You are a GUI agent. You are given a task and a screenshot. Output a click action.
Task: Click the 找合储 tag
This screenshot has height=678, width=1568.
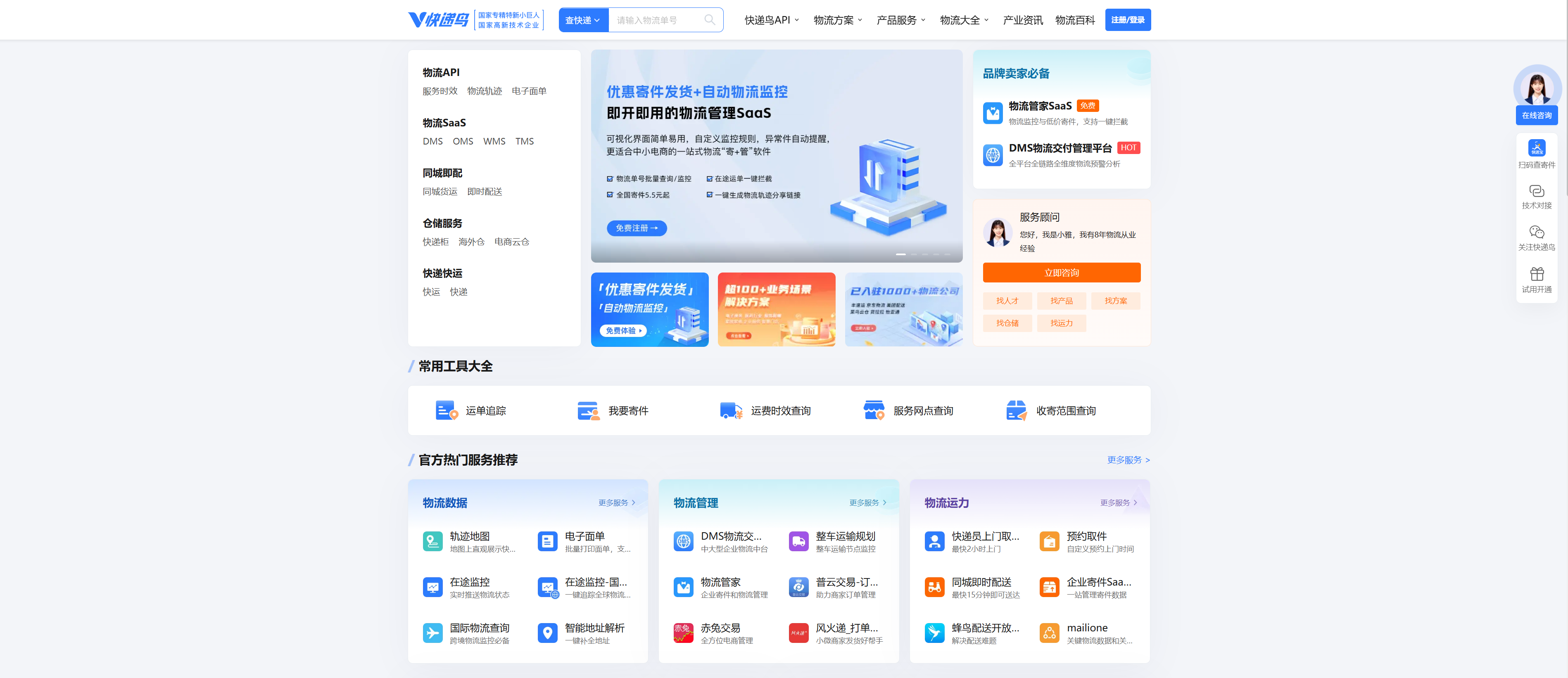1007,323
